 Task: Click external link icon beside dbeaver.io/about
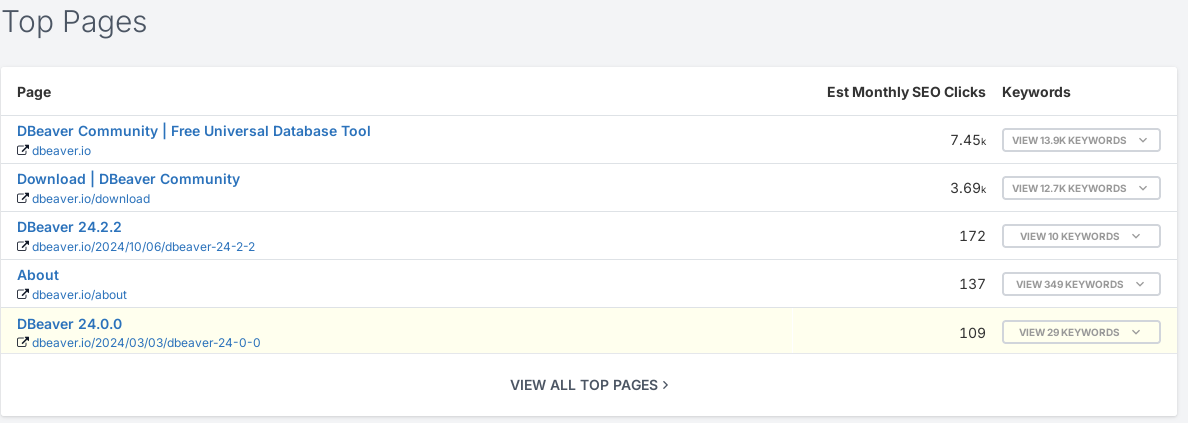(x=23, y=293)
